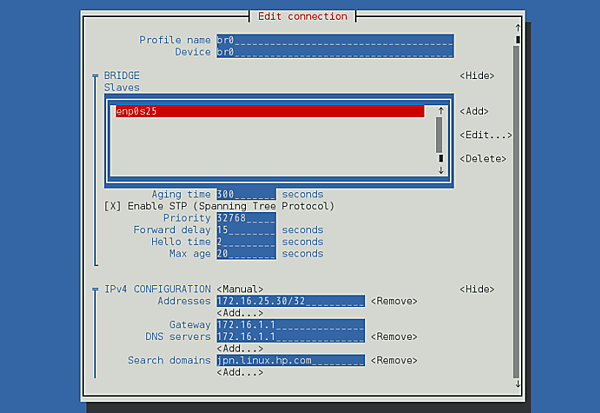Open Edit for the selected slave
The image size is (600, 413).
(486, 135)
